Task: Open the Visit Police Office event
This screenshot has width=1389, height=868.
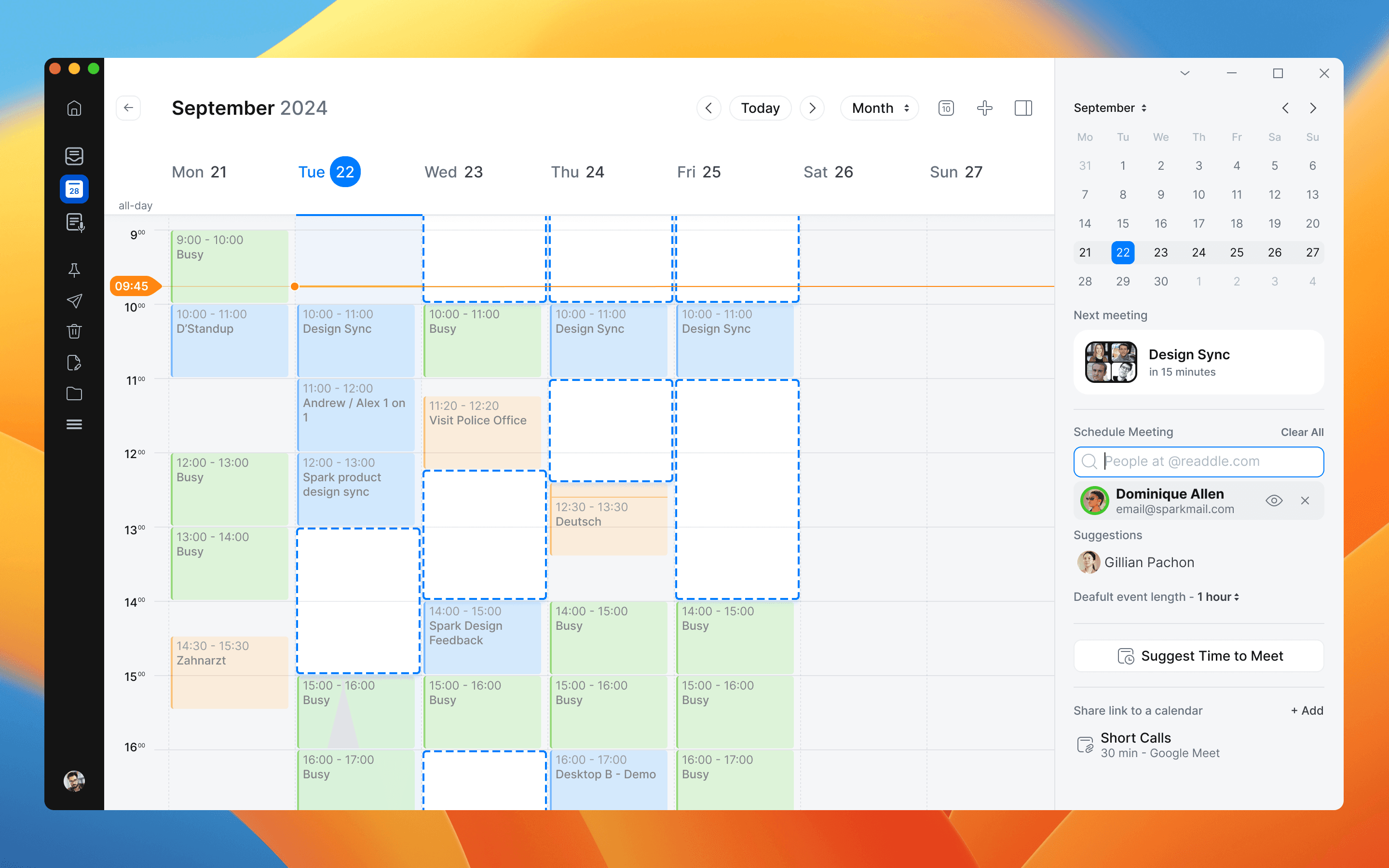Action: point(482,432)
